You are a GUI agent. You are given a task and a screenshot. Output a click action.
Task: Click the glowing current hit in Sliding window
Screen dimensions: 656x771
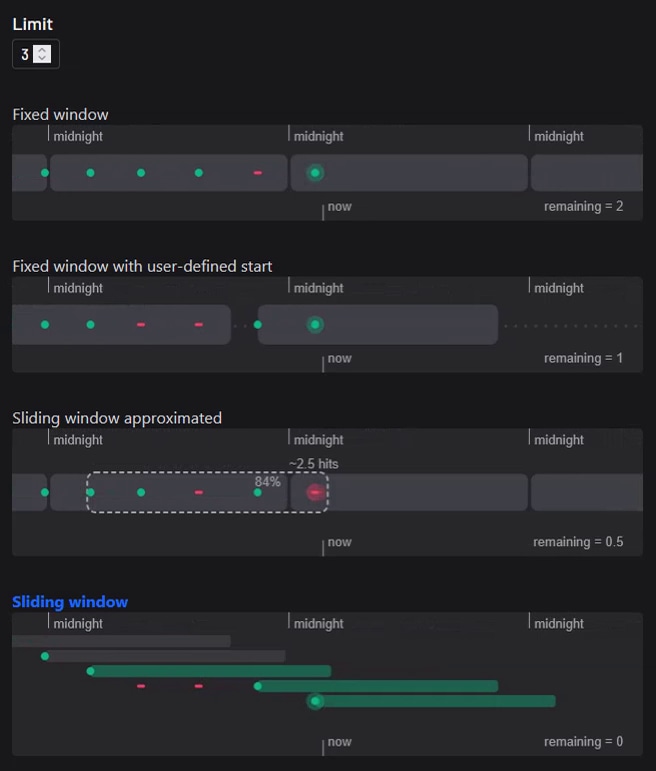(x=316, y=701)
